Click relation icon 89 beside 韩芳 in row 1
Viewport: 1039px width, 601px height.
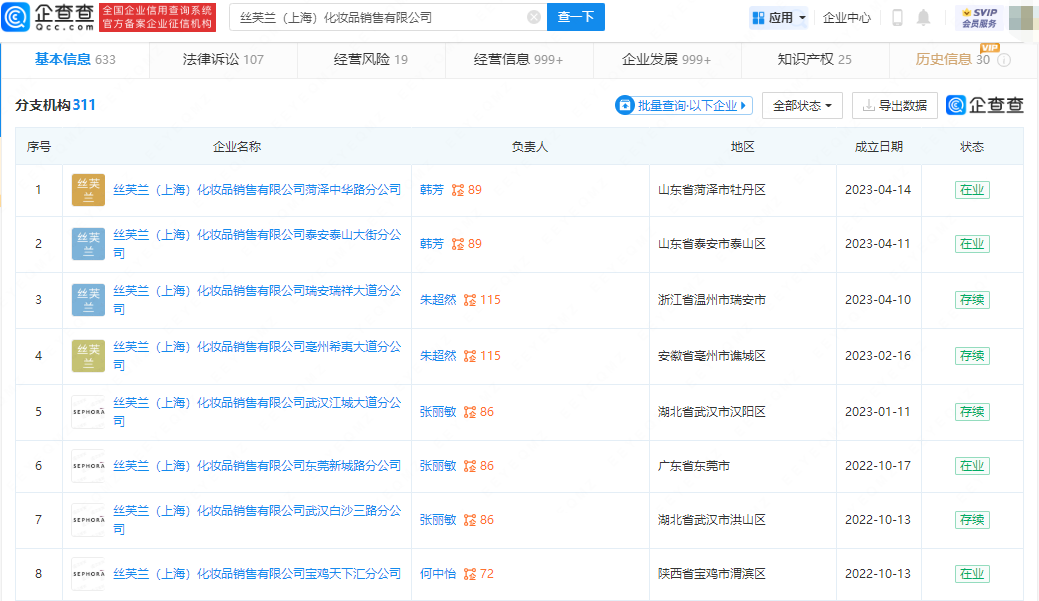(x=466, y=190)
